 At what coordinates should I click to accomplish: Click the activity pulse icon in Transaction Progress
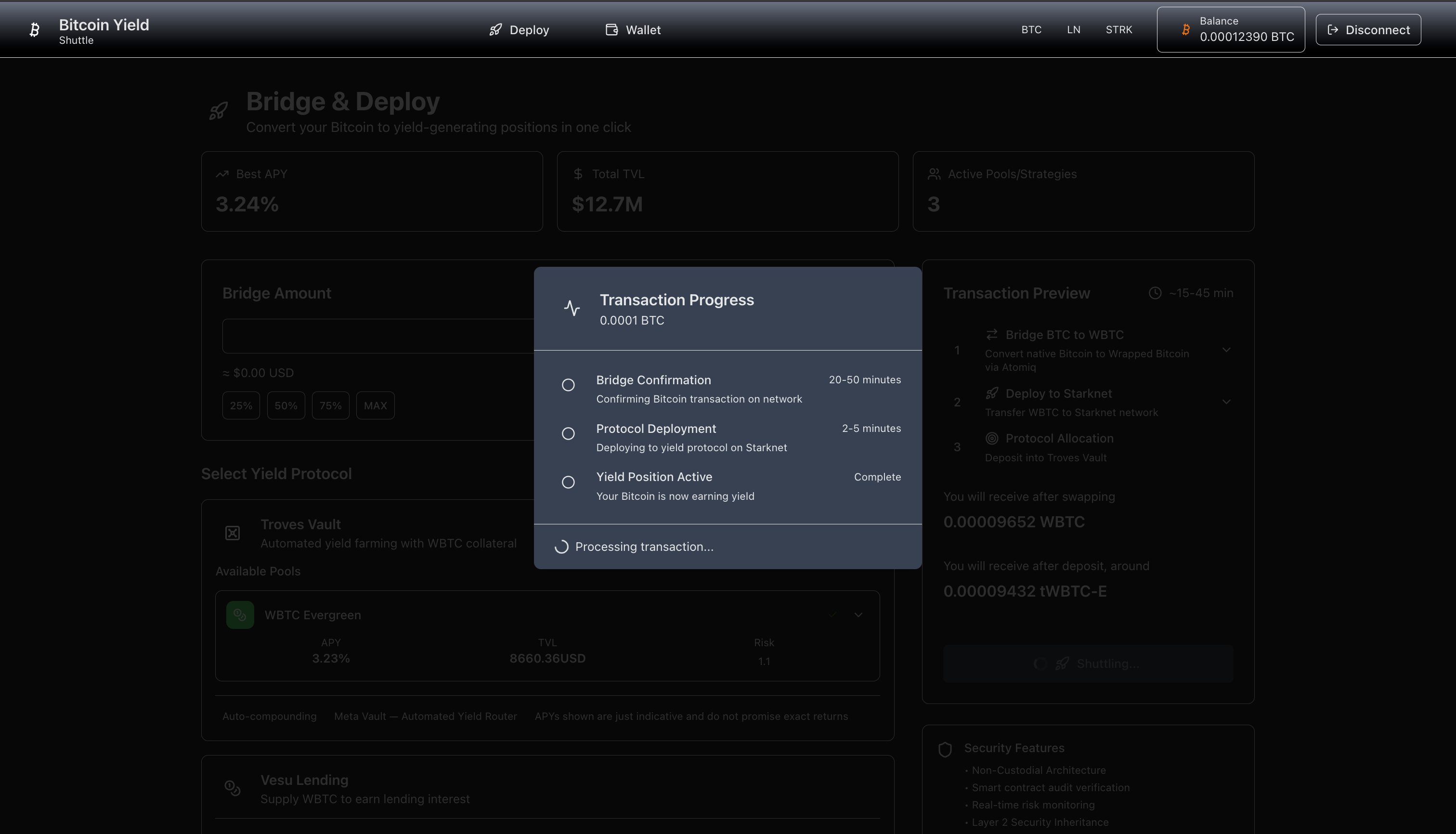point(572,308)
